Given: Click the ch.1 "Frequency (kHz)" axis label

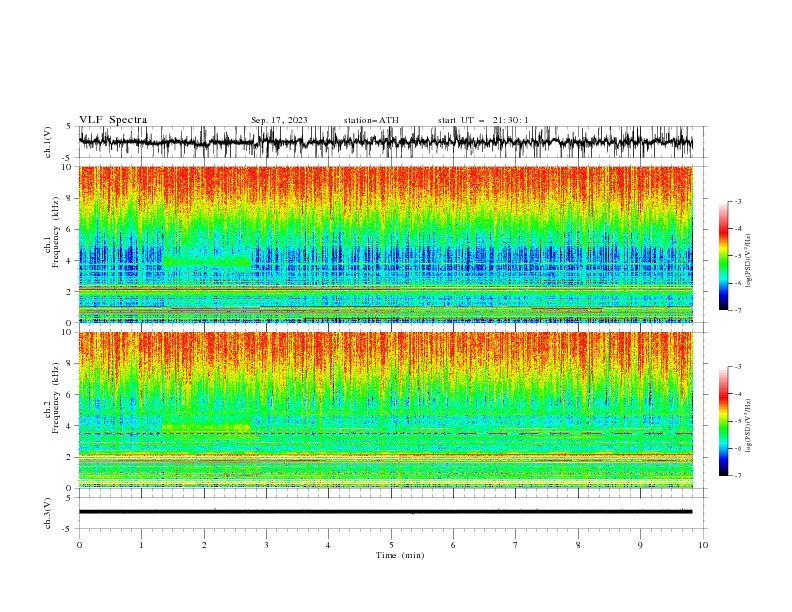Looking at the screenshot, I should click(56, 232).
